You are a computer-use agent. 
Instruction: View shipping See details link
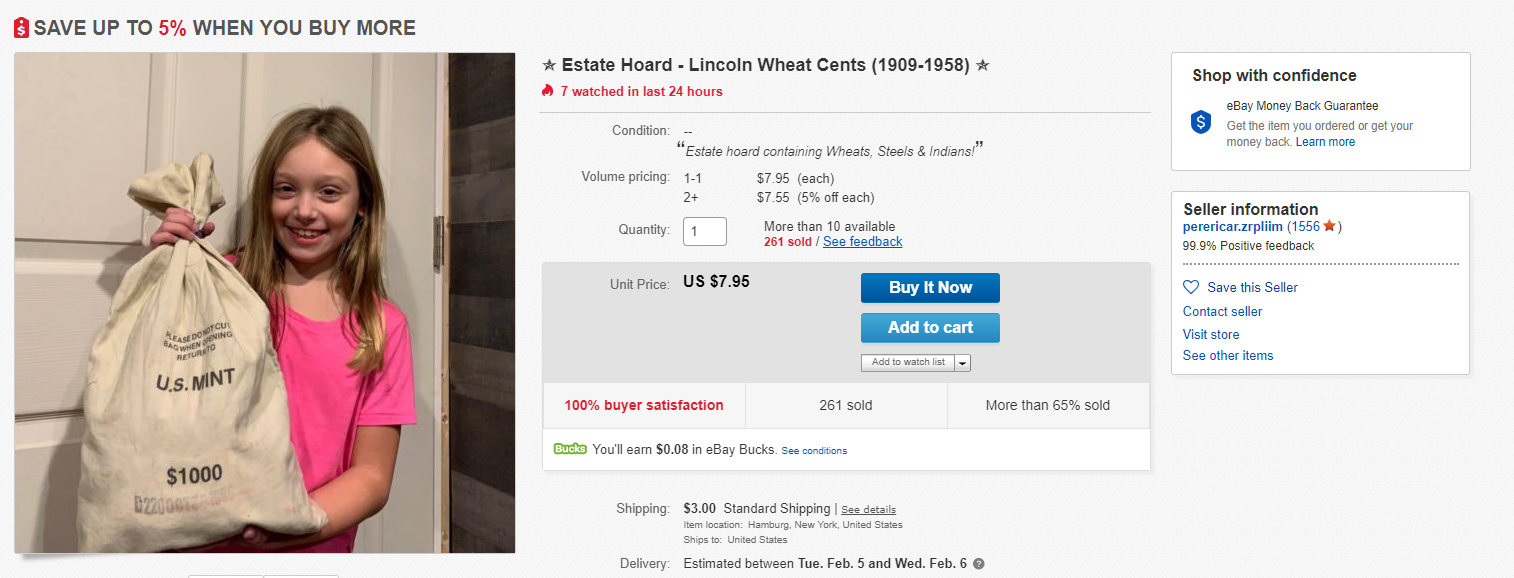868,509
